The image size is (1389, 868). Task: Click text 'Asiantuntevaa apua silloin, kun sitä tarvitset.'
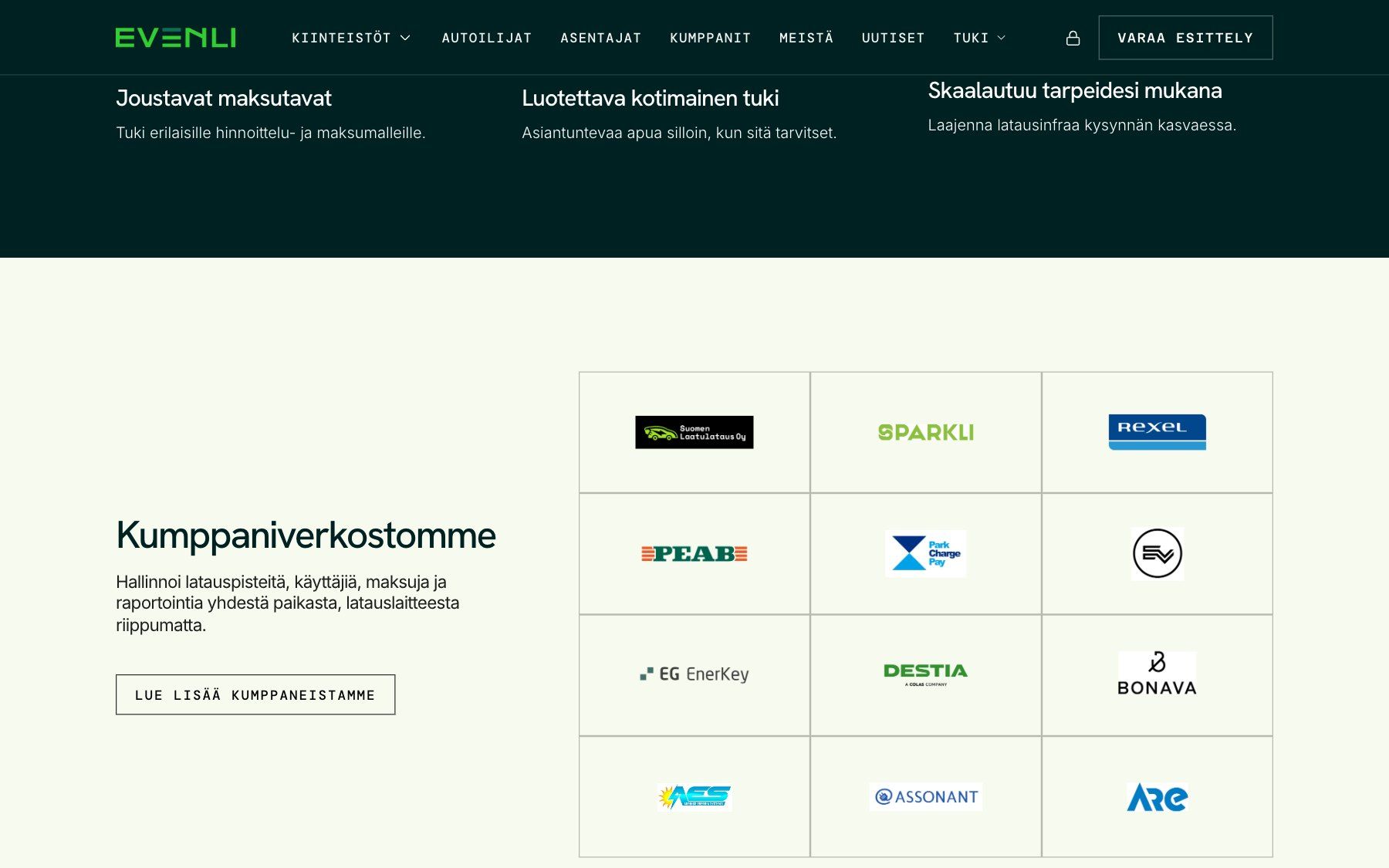[x=679, y=133]
